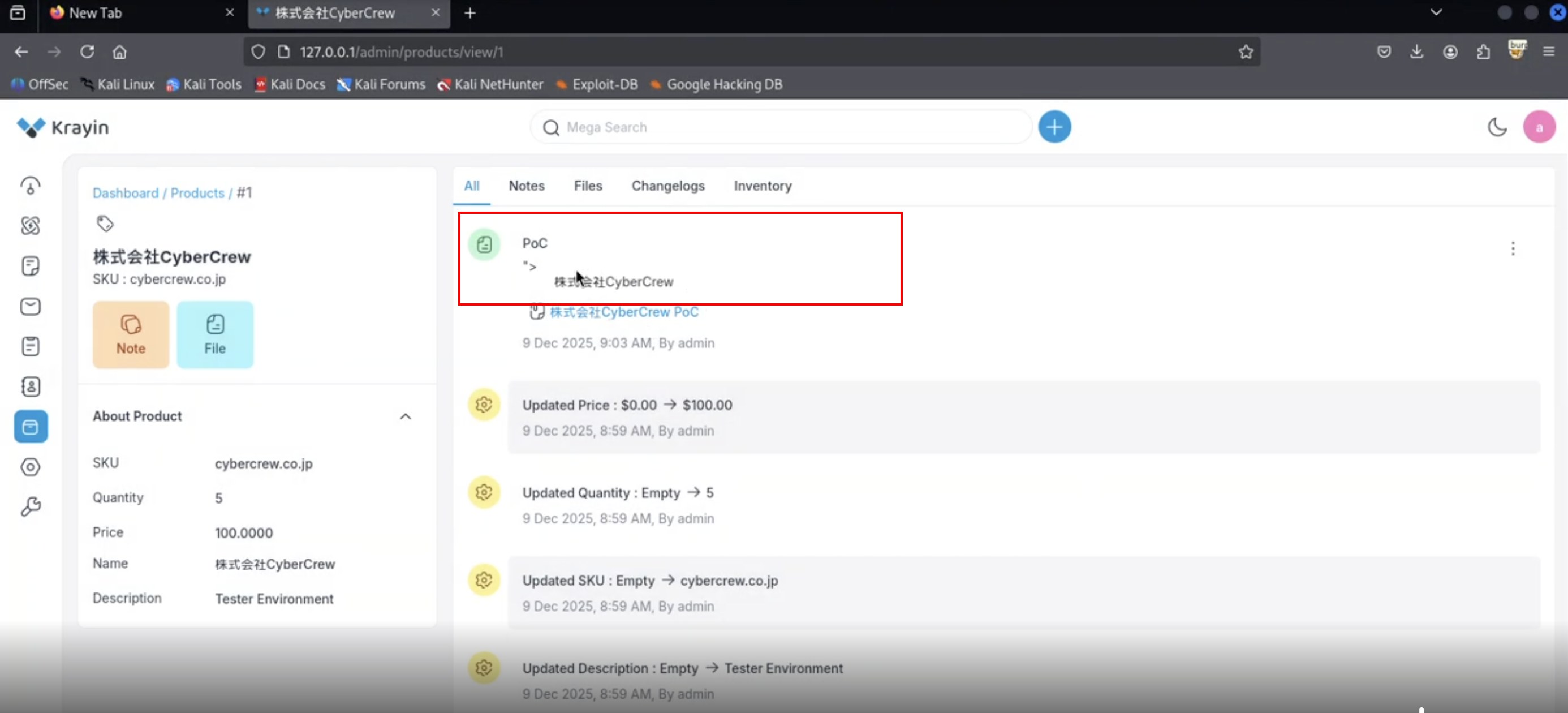
Task: Click the Description value Tester Environment
Action: coord(274,599)
